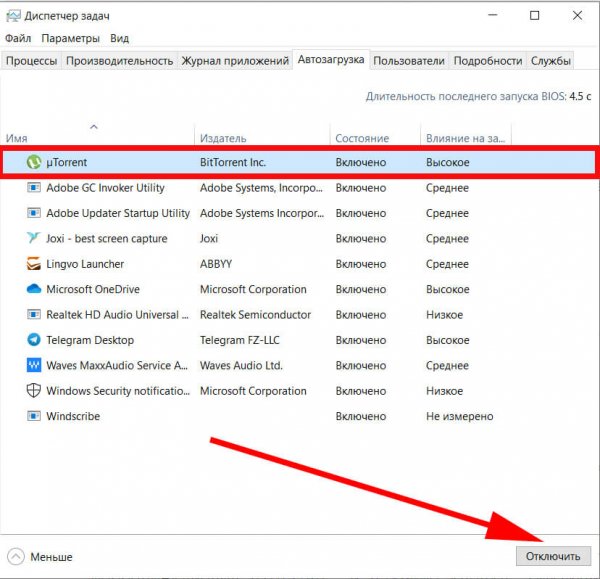Viewport: 600px width, 579px height.
Task: Switch to the Процессы tab
Action: (x=31, y=61)
